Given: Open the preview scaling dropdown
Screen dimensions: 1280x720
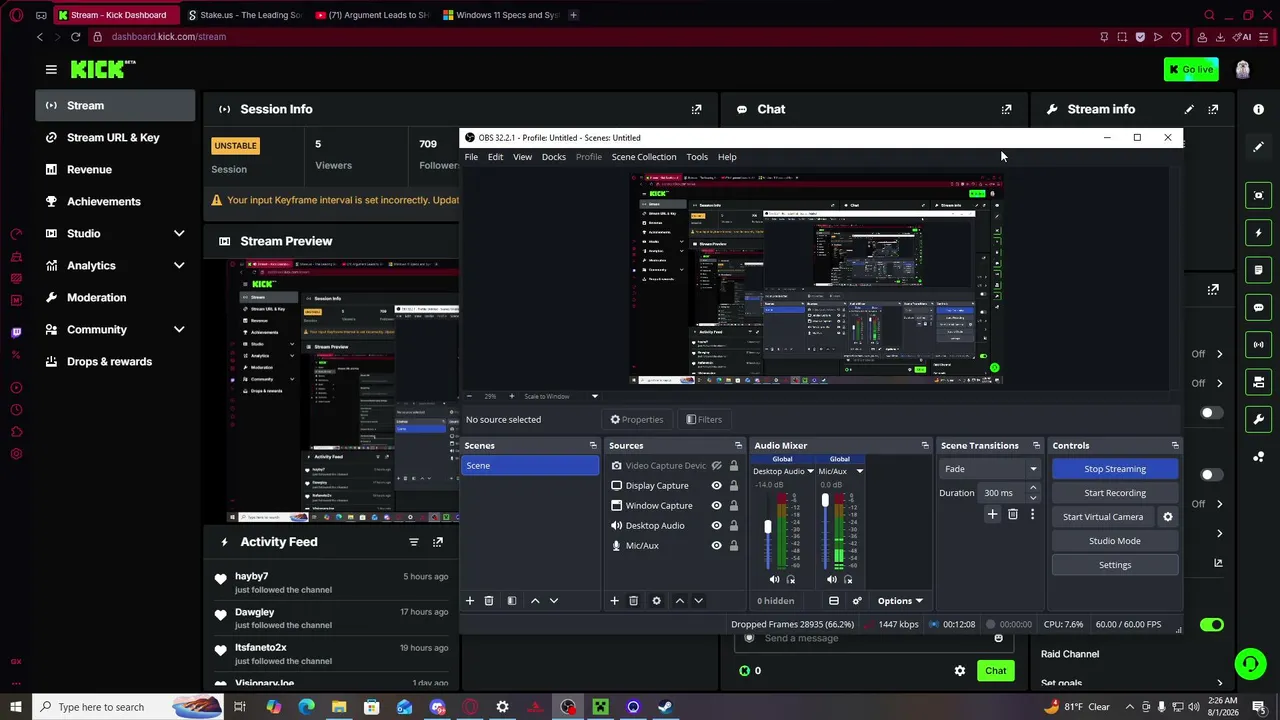Looking at the screenshot, I should 562,397.
